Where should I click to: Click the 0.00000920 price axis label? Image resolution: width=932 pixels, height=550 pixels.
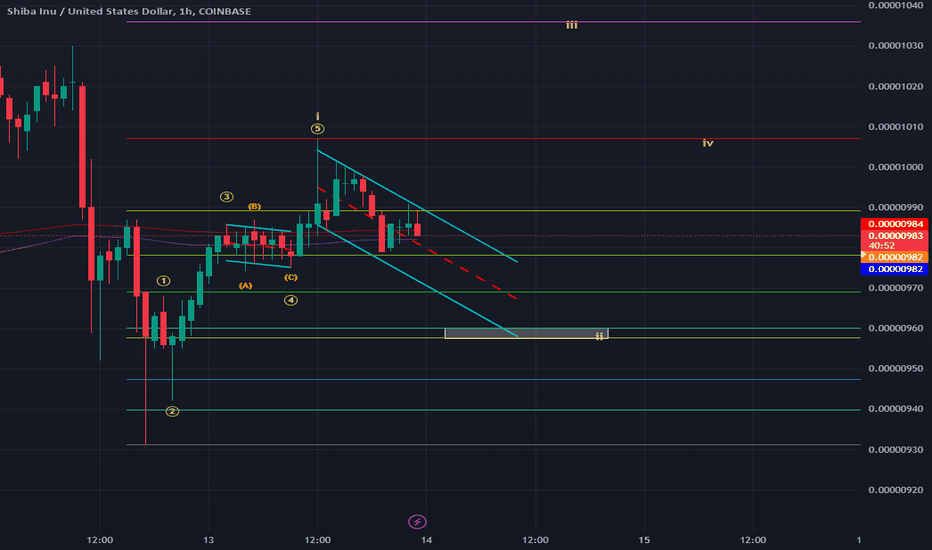coord(896,490)
